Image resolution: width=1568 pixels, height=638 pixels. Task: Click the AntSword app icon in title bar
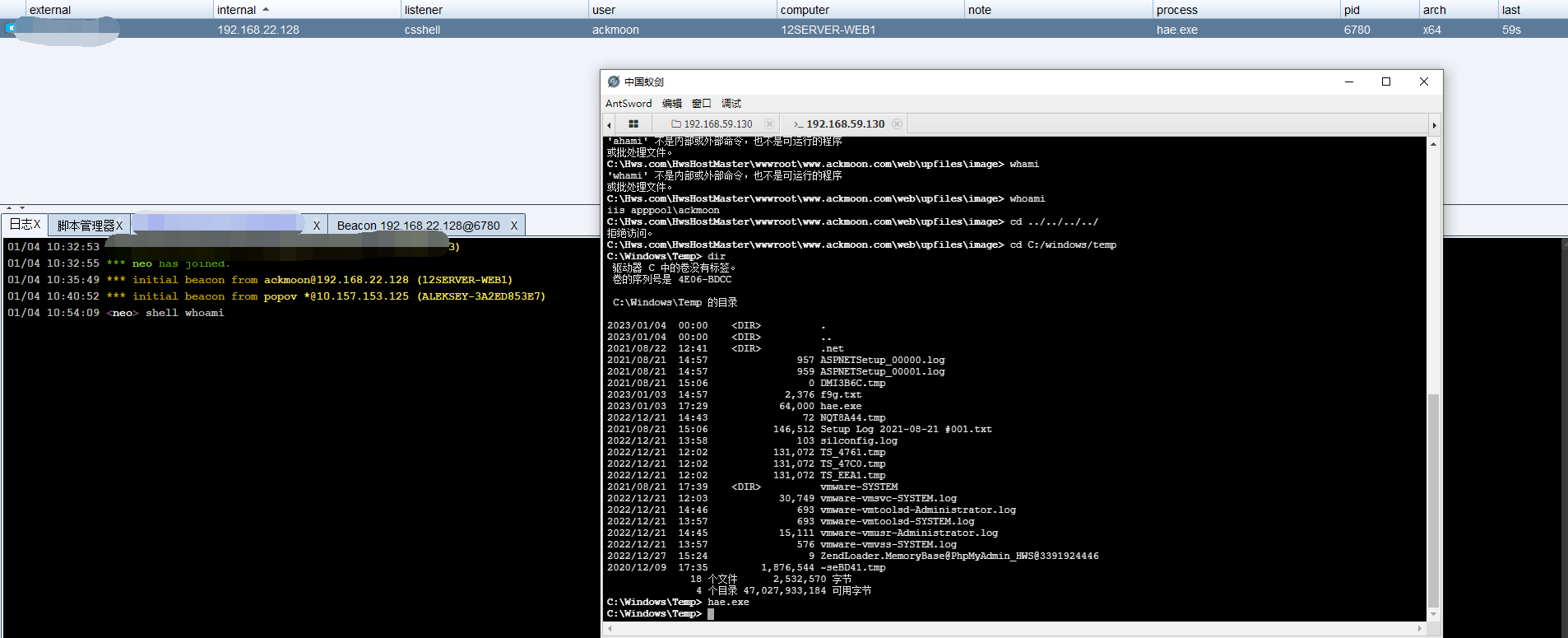point(614,81)
